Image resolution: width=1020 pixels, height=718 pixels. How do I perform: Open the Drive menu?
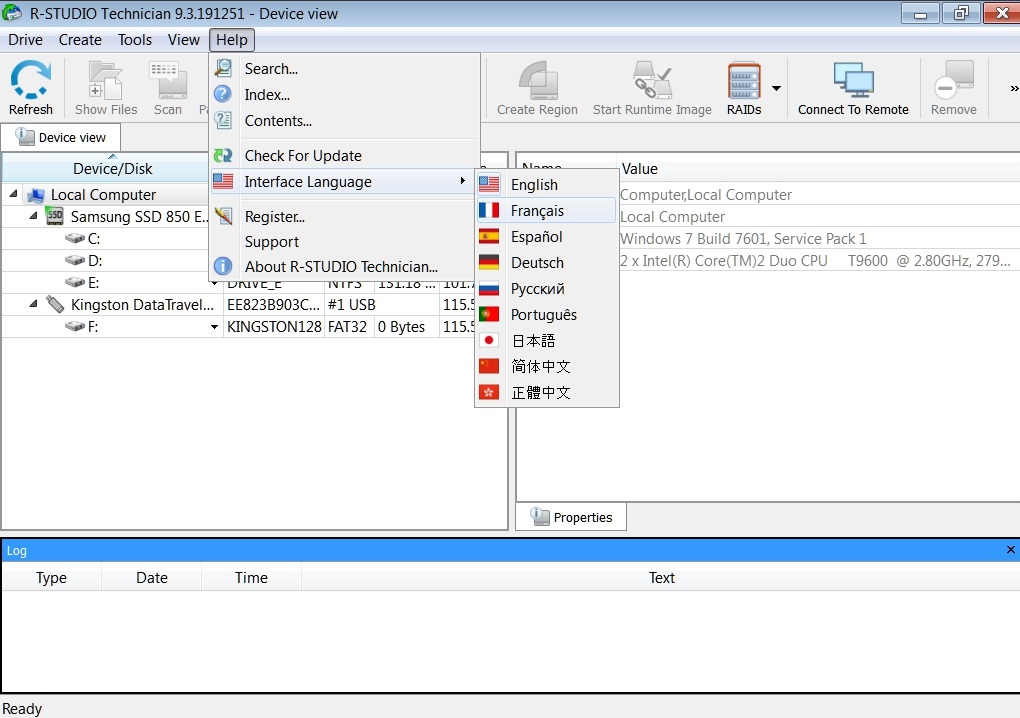click(25, 40)
